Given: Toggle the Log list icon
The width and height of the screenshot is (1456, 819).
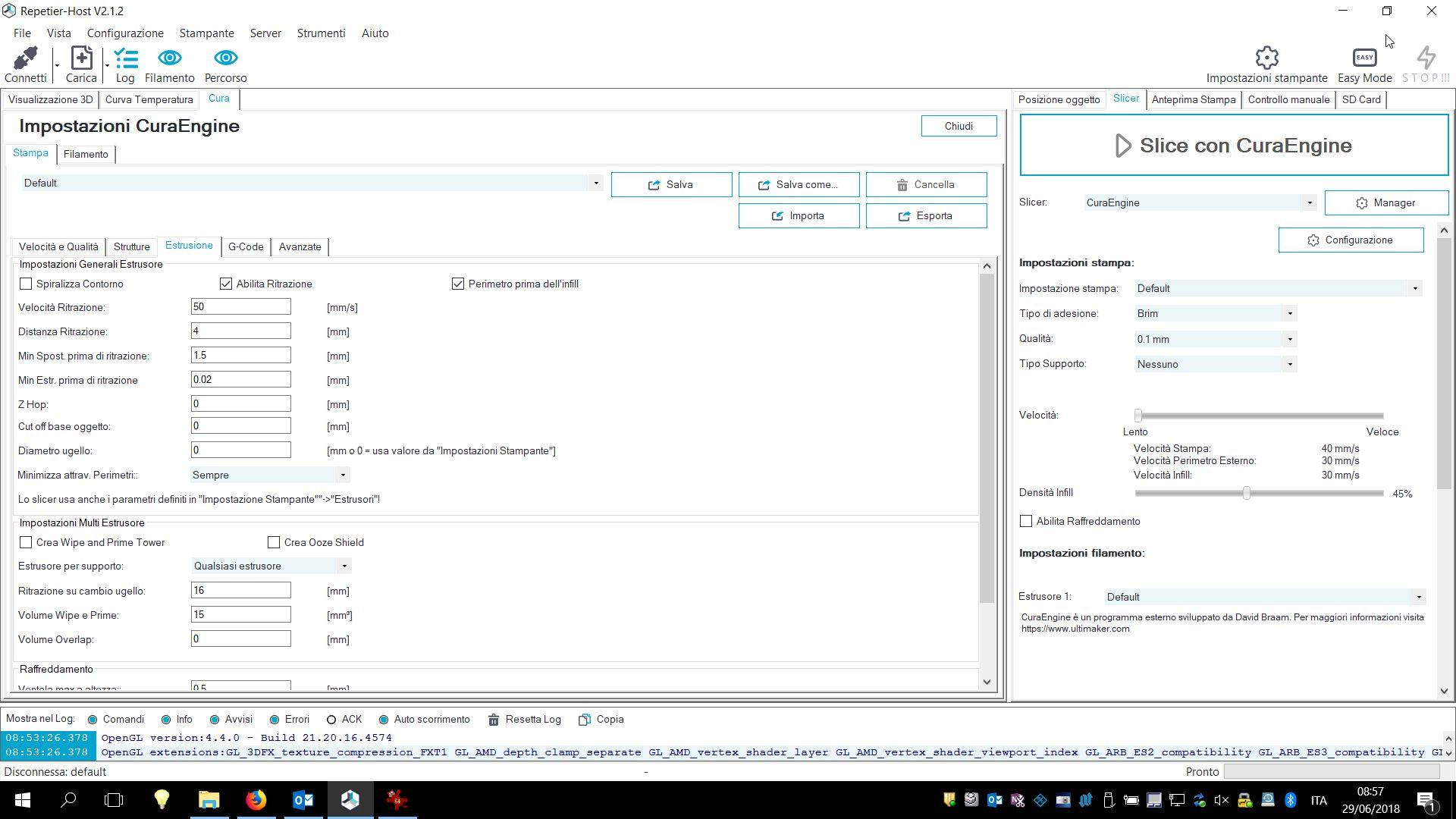Looking at the screenshot, I should [x=125, y=58].
